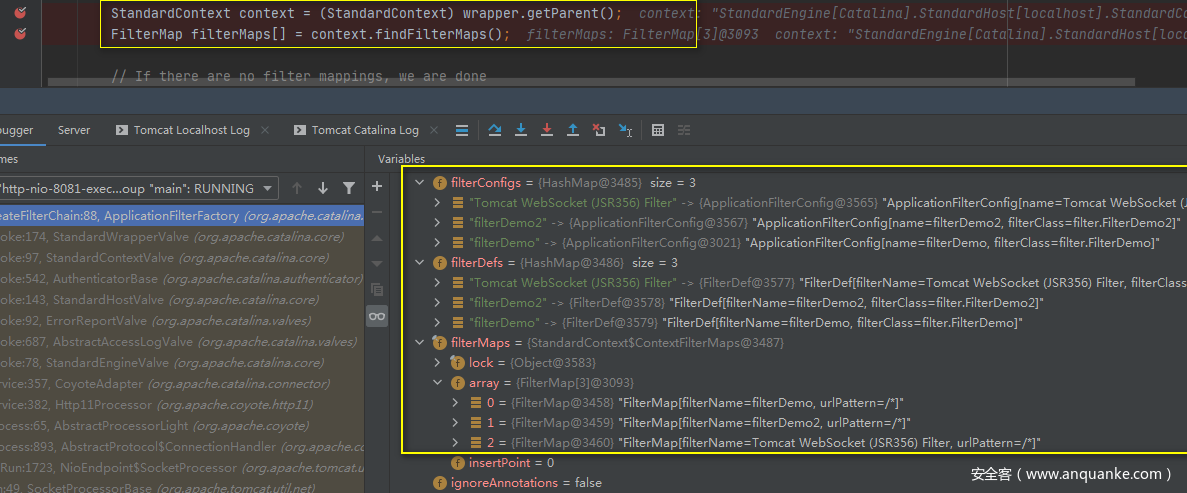Click the Step Out debugger icon
Image resolution: width=1187 pixels, height=493 pixels.
(x=573, y=130)
